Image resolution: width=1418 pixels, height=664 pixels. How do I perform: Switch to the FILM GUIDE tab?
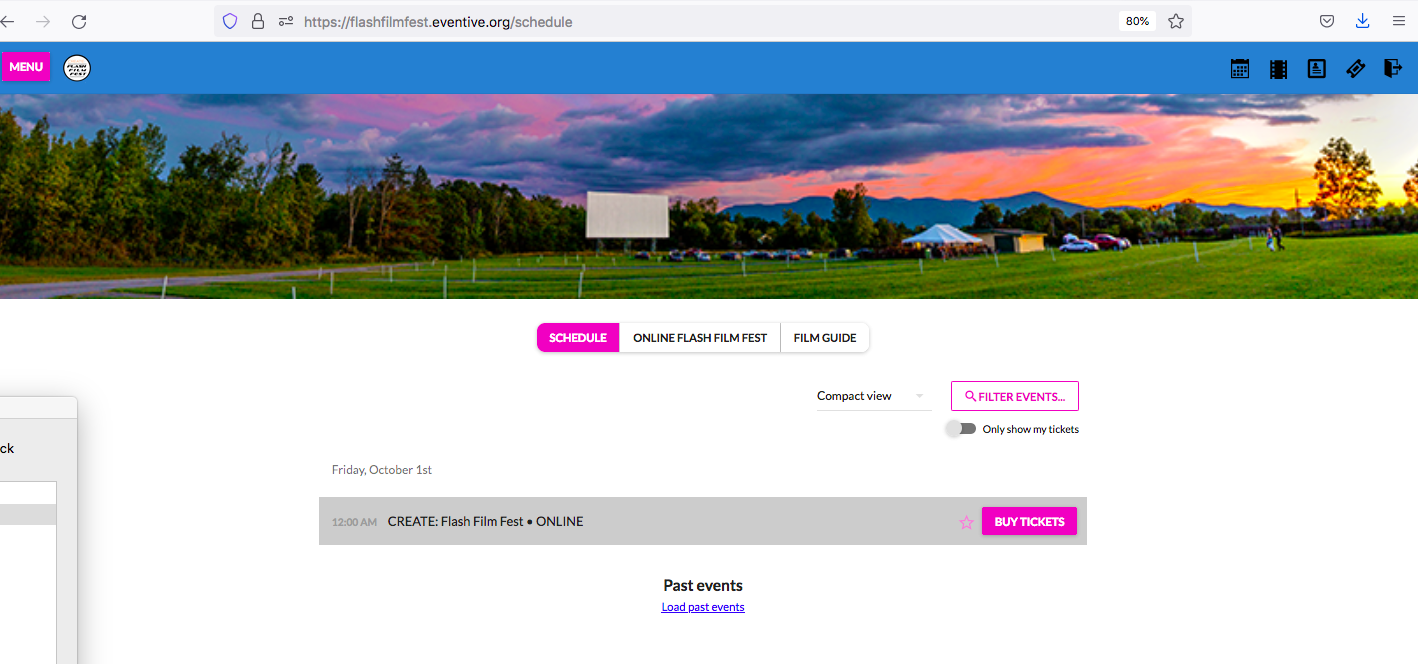(825, 338)
